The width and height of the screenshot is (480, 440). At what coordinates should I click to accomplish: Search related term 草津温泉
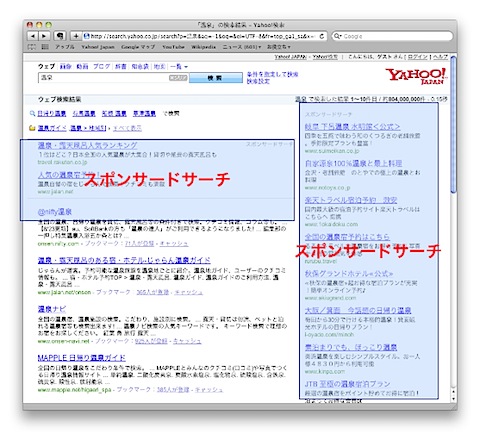[x=144, y=114]
